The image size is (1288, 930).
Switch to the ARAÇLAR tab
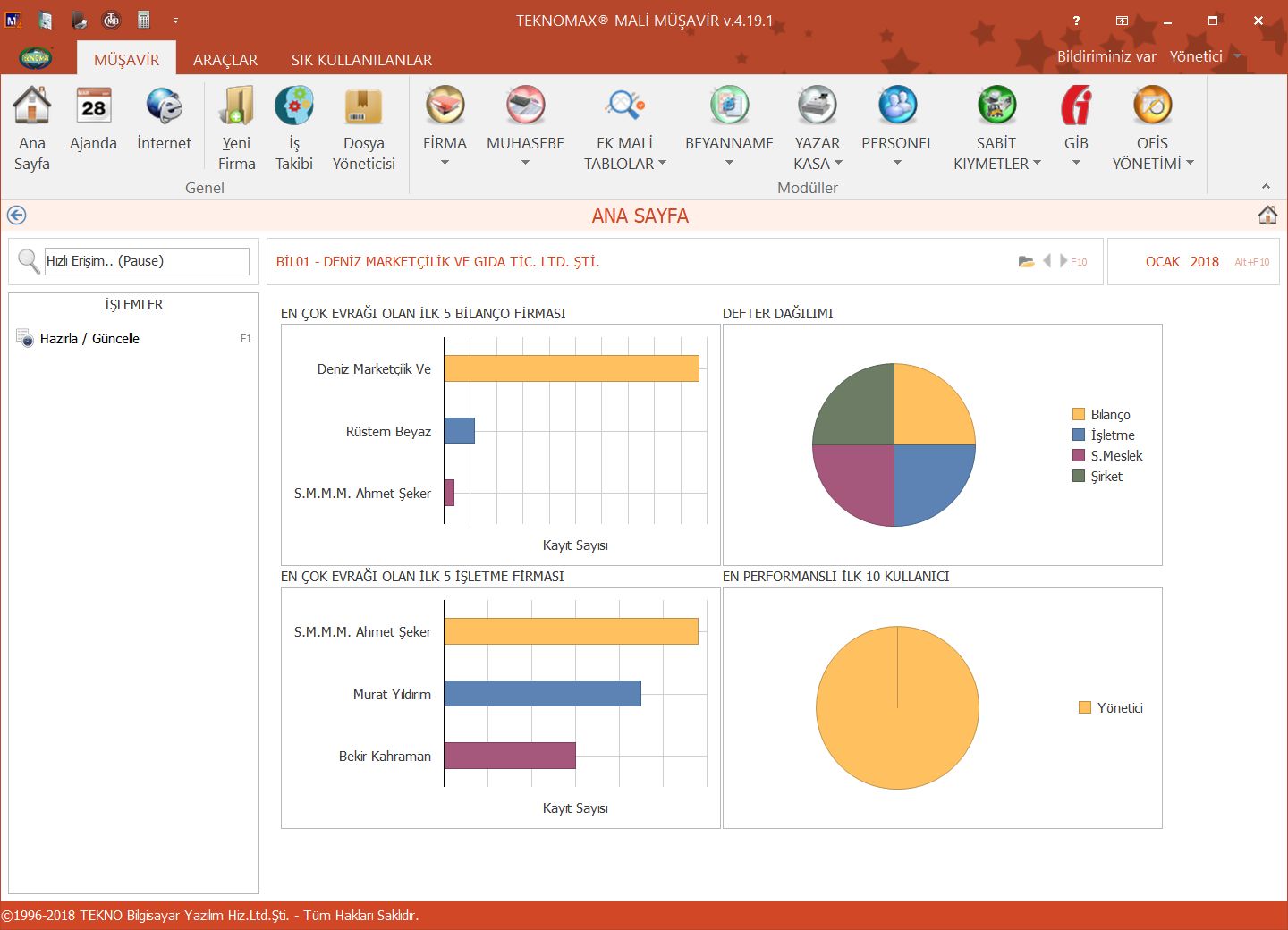[225, 60]
